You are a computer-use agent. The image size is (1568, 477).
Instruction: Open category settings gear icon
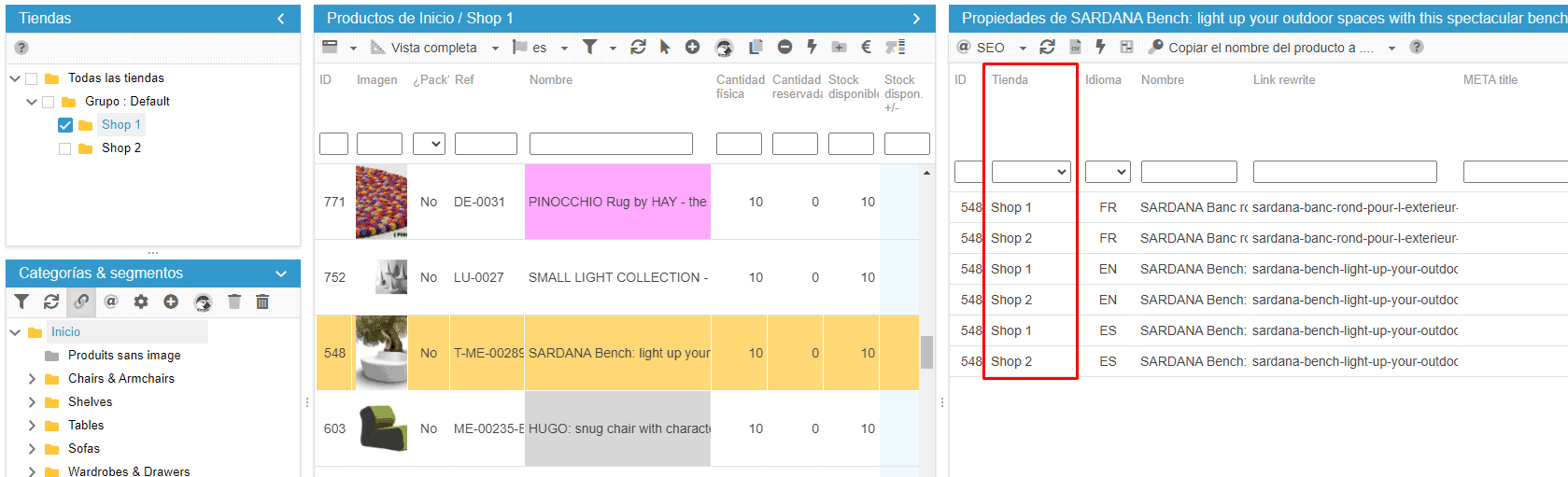click(x=141, y=302)
